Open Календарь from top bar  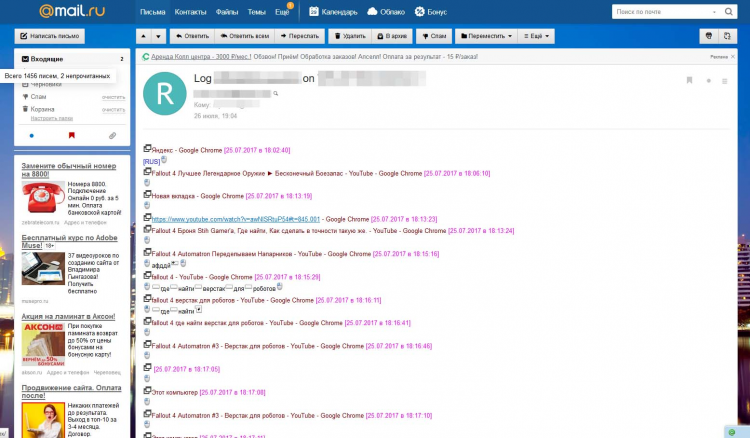333,12
